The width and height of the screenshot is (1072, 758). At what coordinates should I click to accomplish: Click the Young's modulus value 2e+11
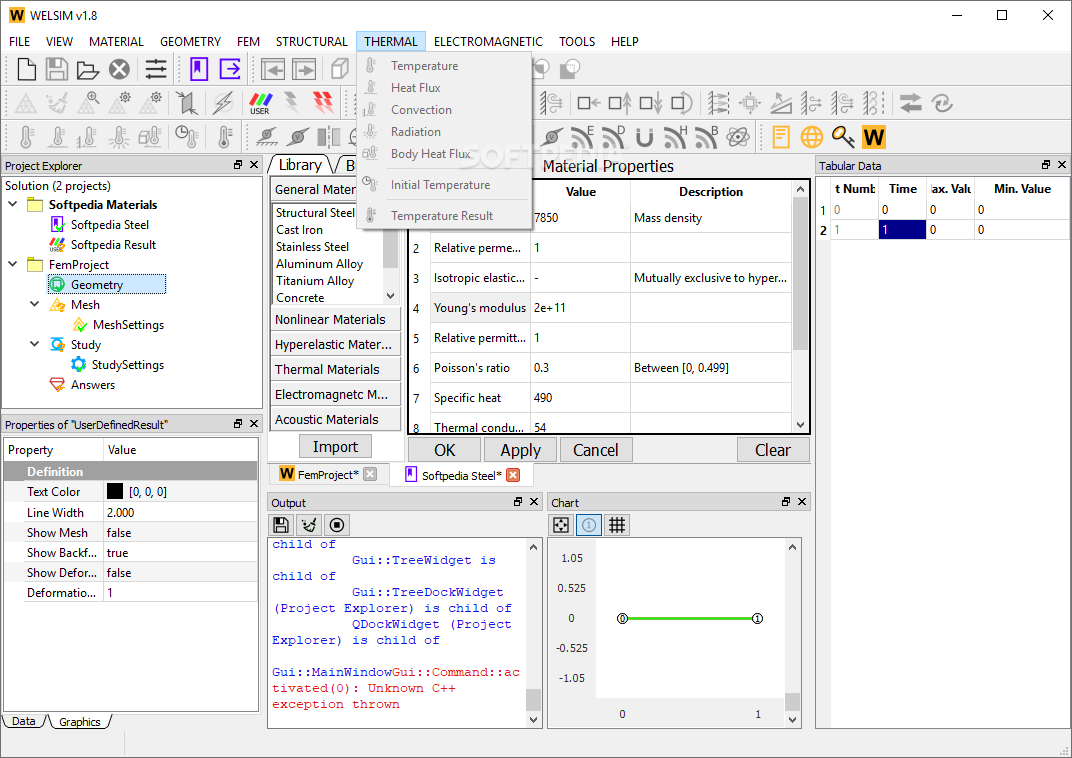point(580,308)
